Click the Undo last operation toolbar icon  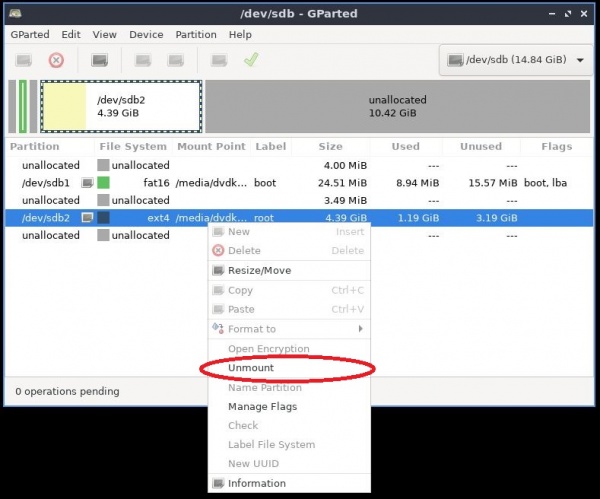click(219, 60)
